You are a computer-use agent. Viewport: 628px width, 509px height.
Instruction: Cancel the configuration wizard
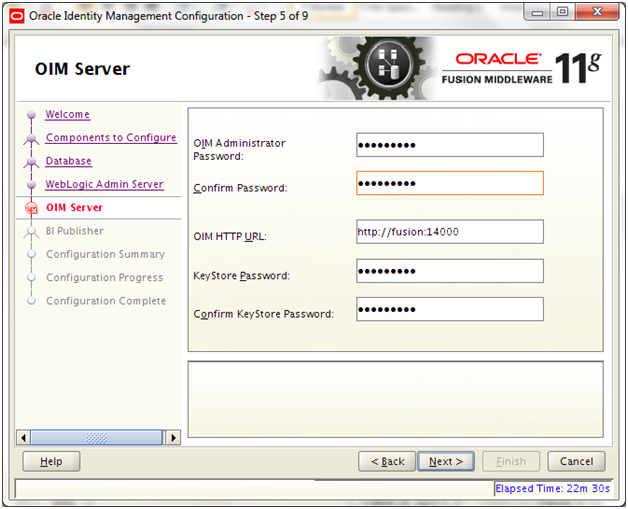click(576, 462)
